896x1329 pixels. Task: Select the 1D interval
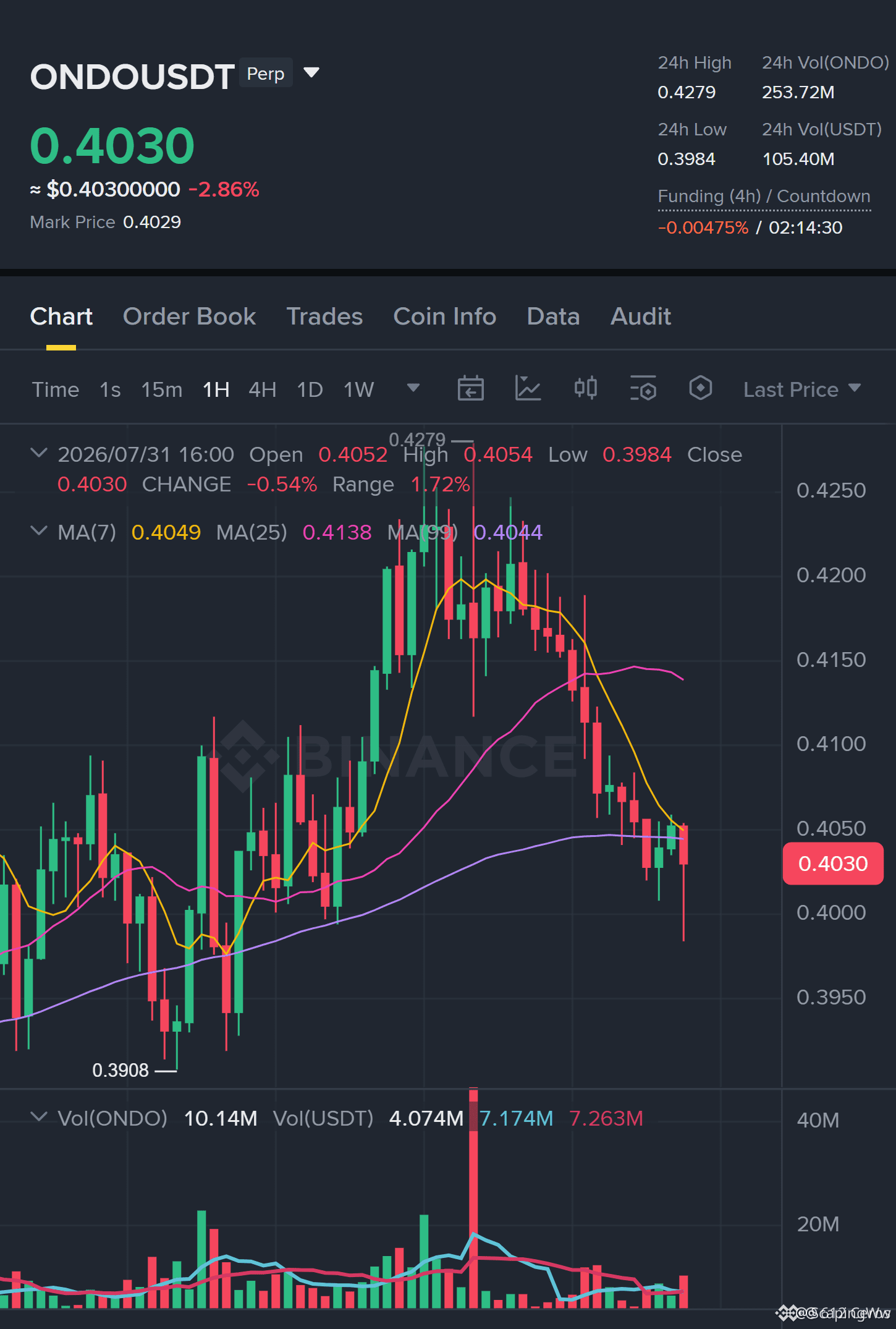310,389
